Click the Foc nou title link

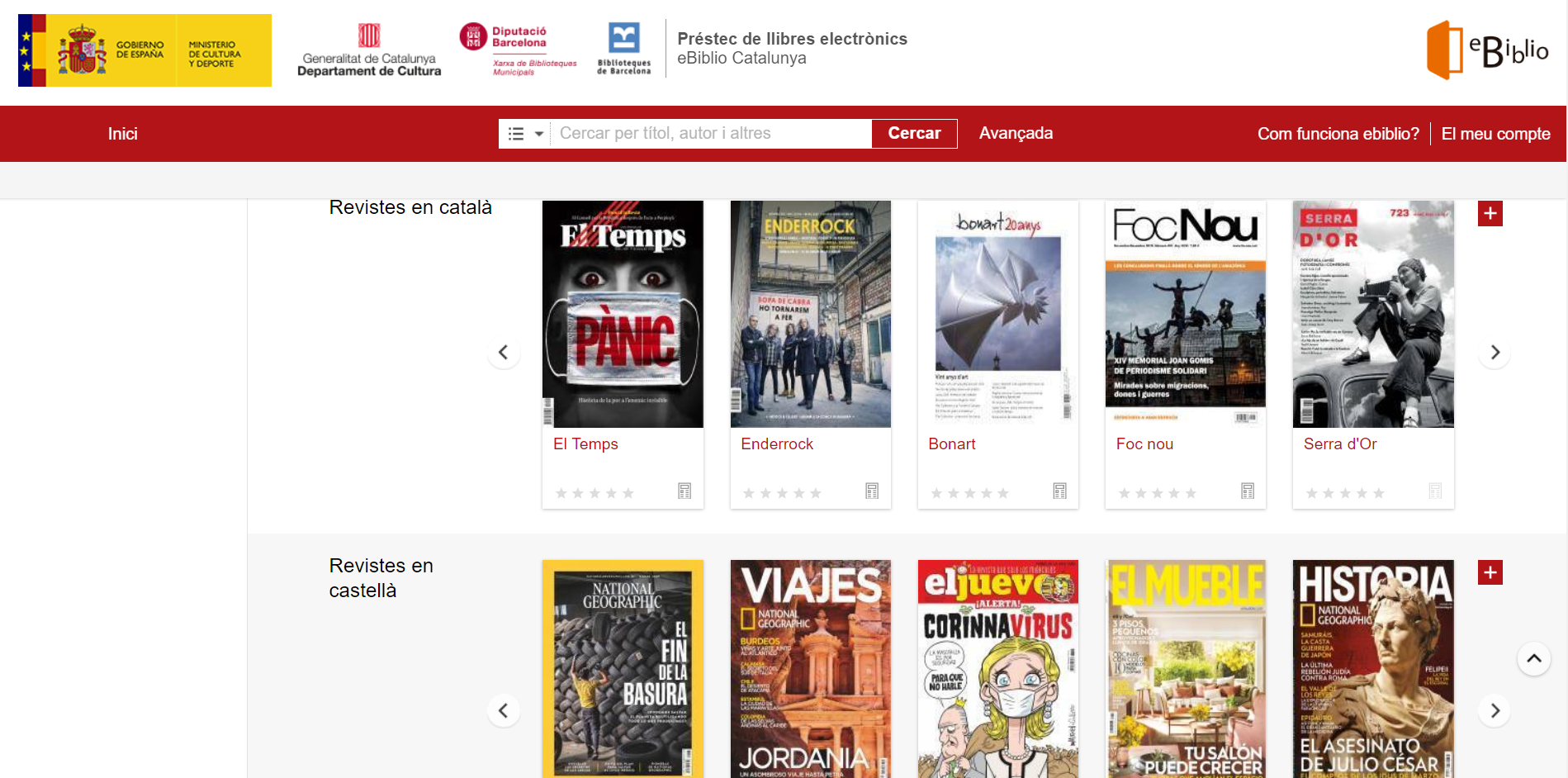pyautogui.click(x=1144, y=444)
